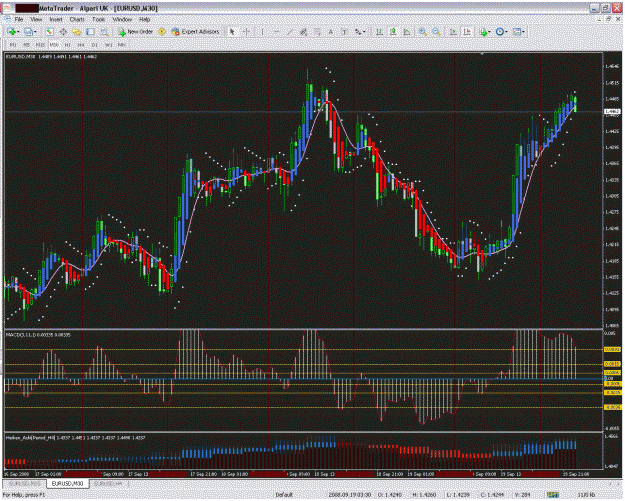Screen dimensions: 625x501
Task: Switch to Line Chart display
Action: point(407,32)
